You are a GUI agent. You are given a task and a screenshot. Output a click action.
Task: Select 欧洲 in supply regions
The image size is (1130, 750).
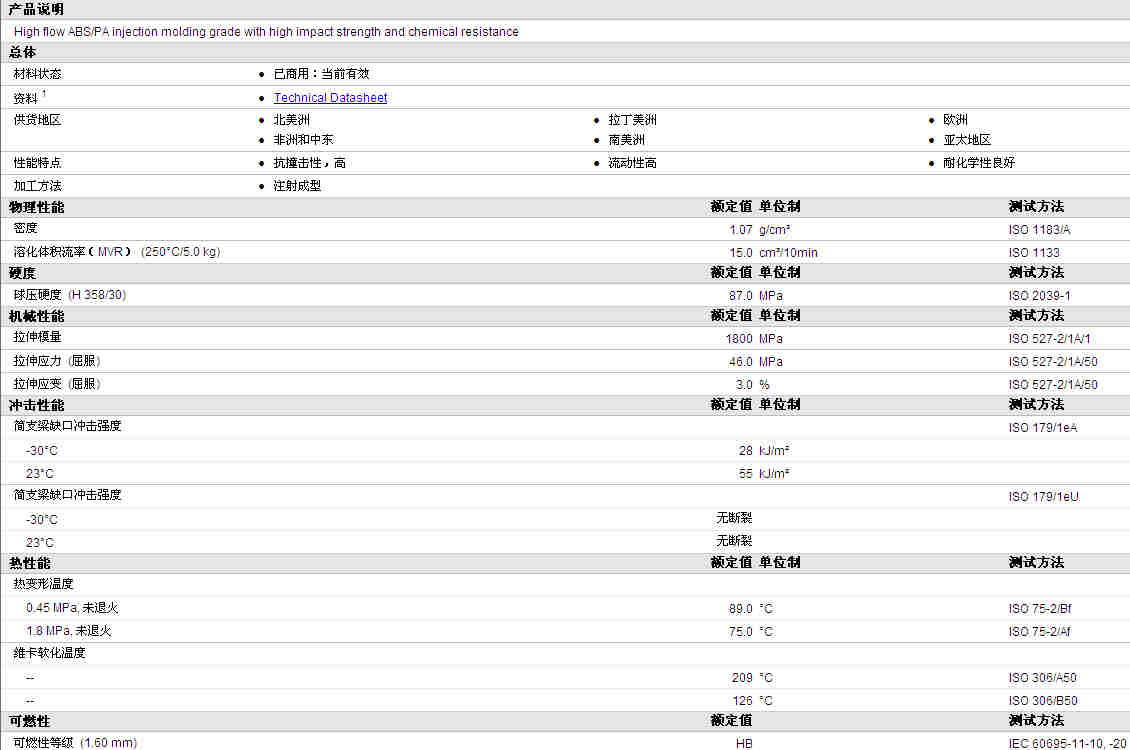point(955,120)
